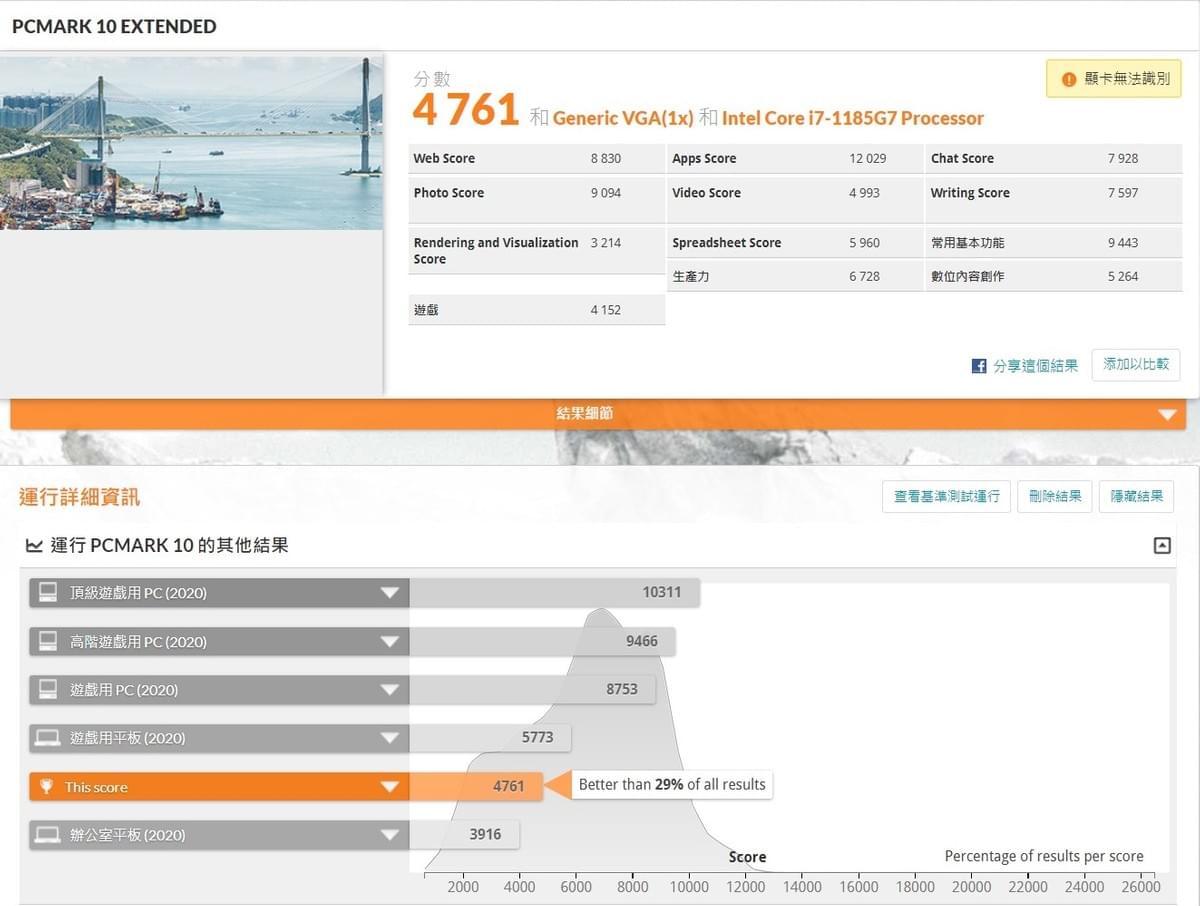Expand the This score dropdown arrow

pos(390,787)
